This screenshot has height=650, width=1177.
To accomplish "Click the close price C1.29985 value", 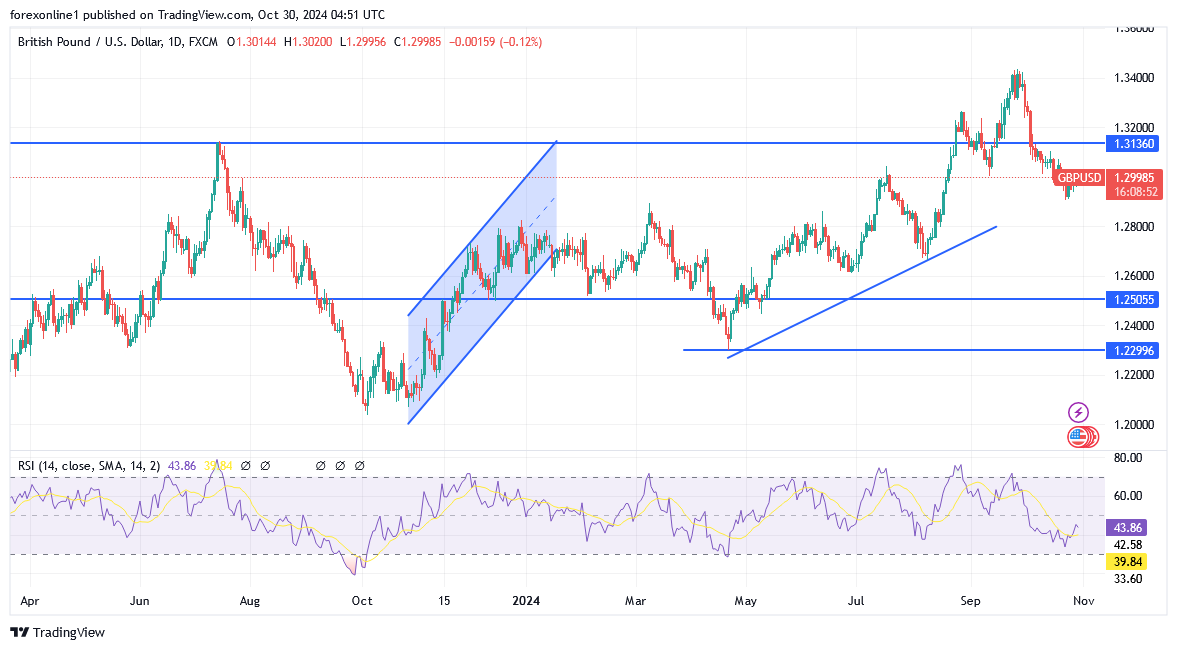I will click(417, 42).
